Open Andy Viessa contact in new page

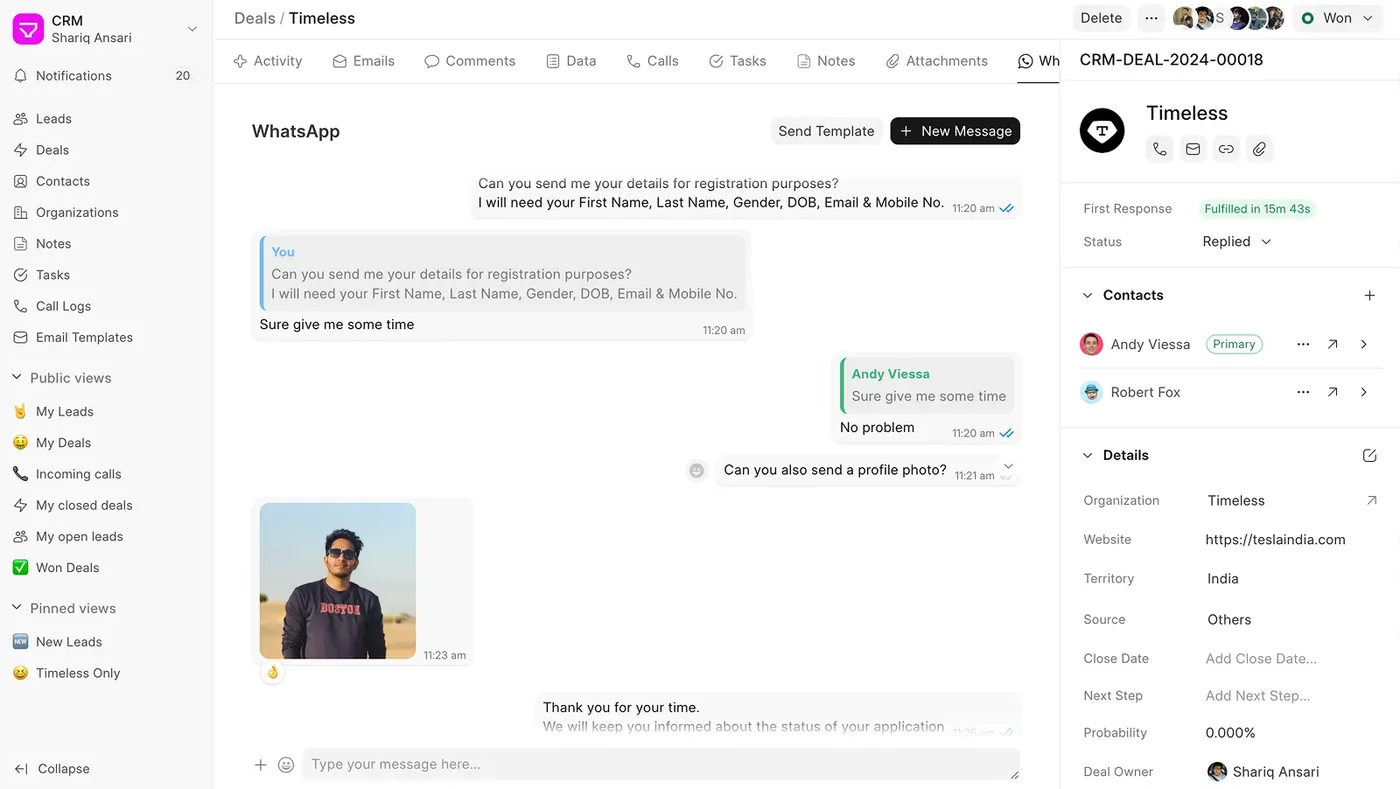[1333, 344]
